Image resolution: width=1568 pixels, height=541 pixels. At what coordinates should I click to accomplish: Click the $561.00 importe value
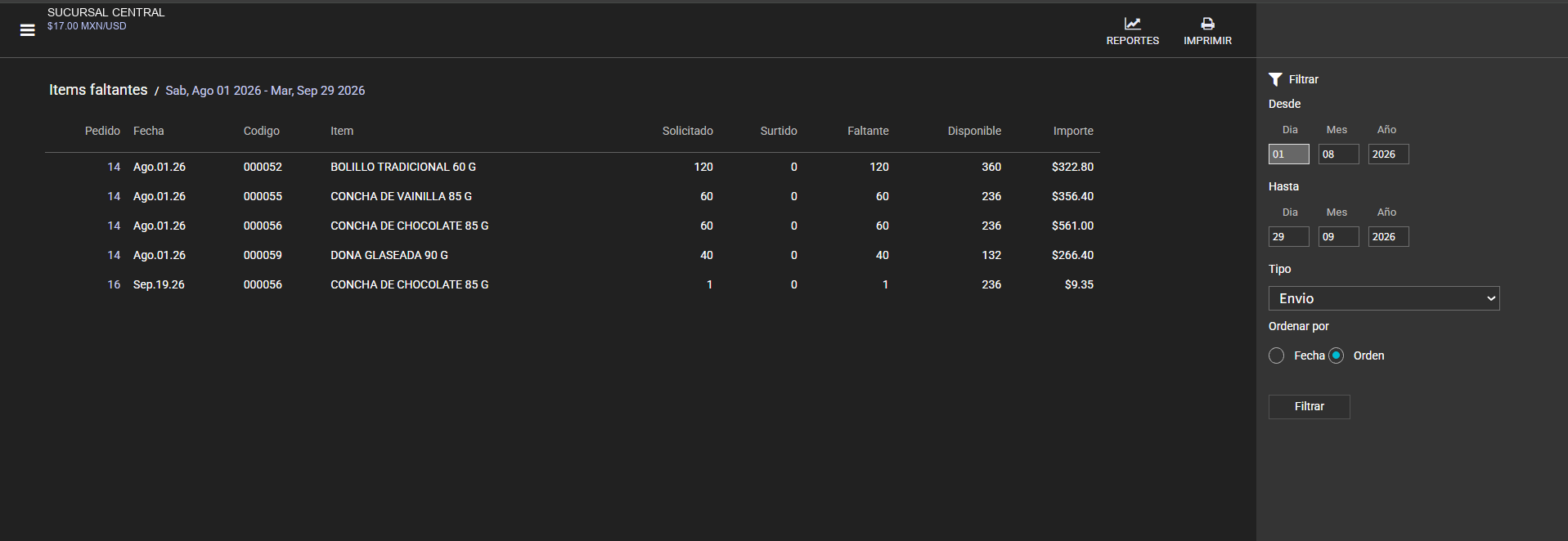[x=1072, y=226]
